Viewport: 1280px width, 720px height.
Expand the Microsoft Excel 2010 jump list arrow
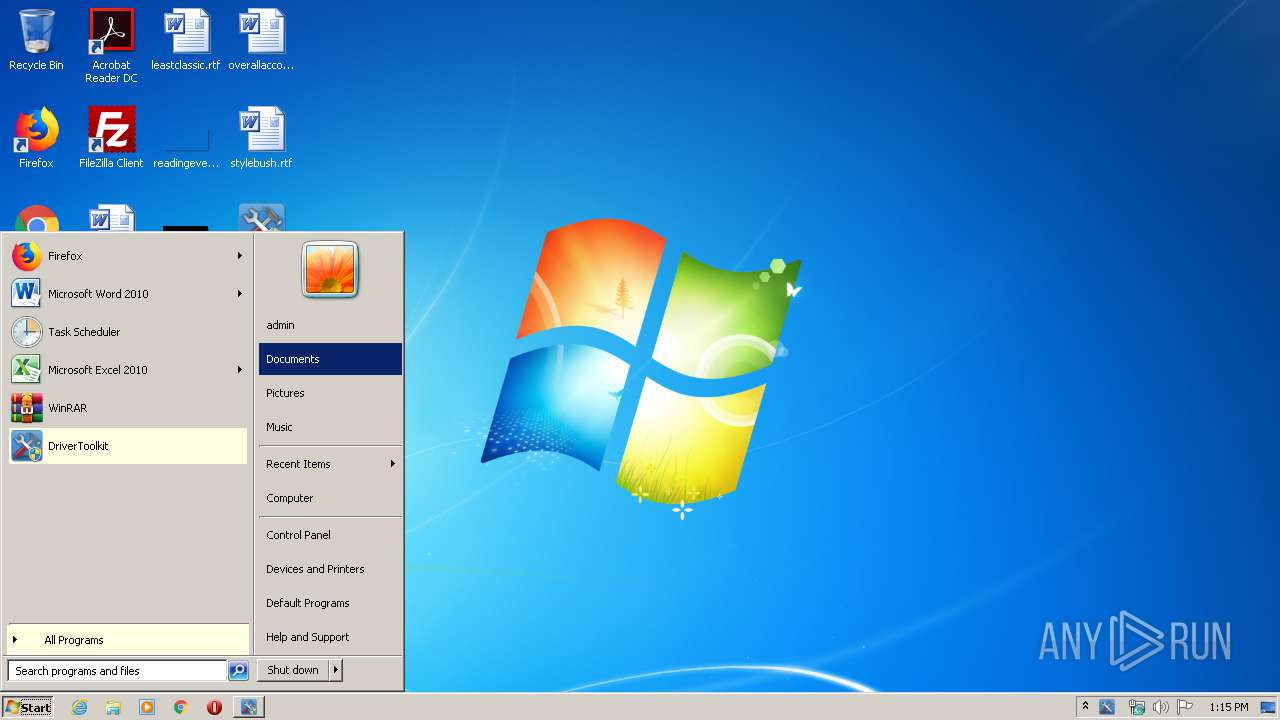pyautogui.click(x=240, y=370)
